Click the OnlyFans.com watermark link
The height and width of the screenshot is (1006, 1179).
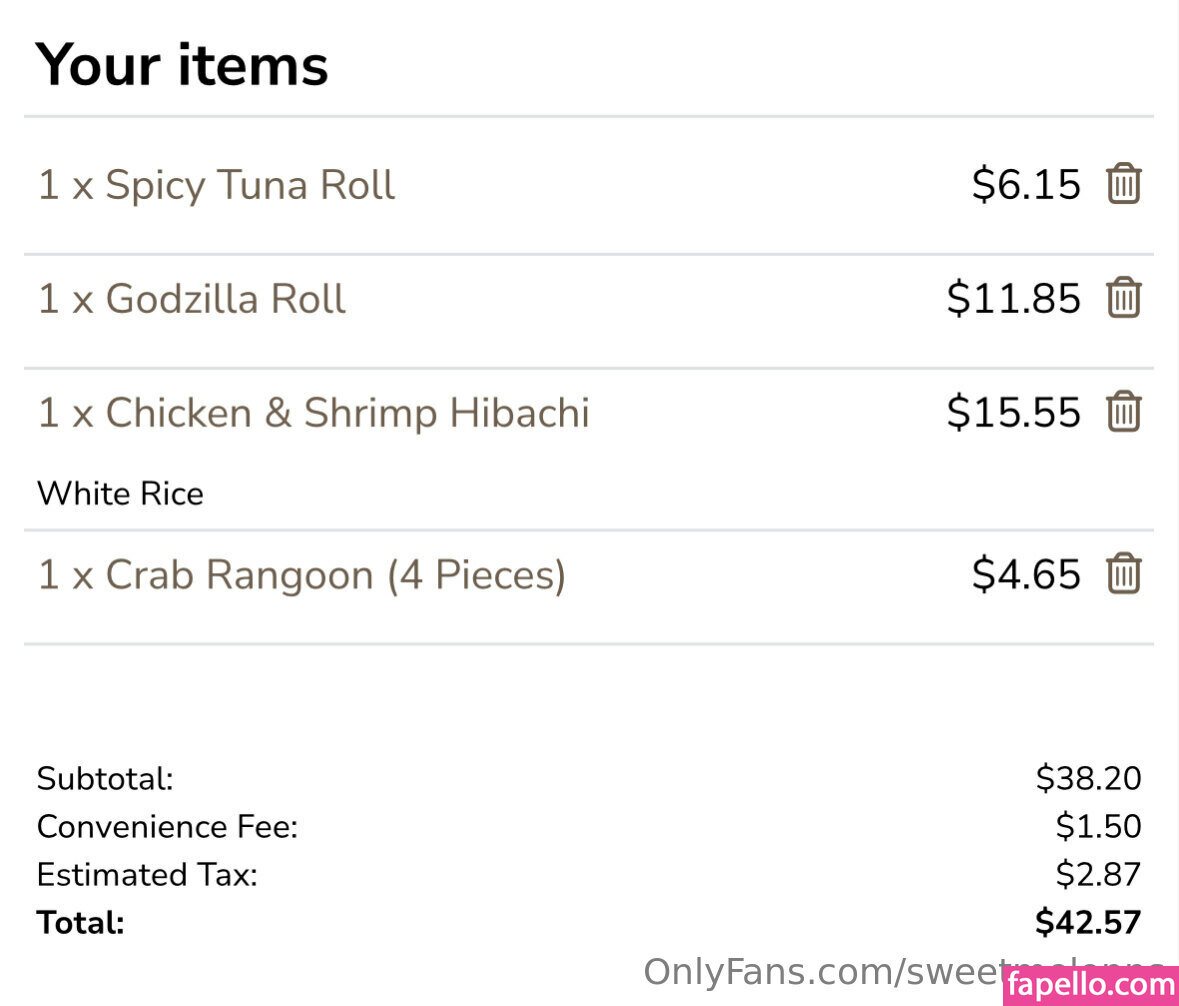[820, 973]
